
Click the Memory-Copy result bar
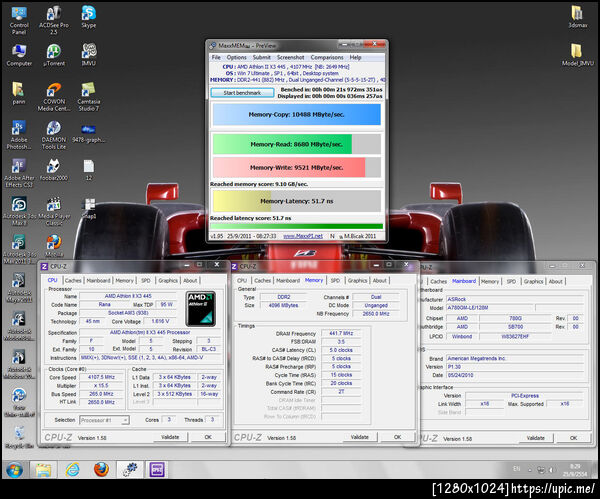coord(297,114)
